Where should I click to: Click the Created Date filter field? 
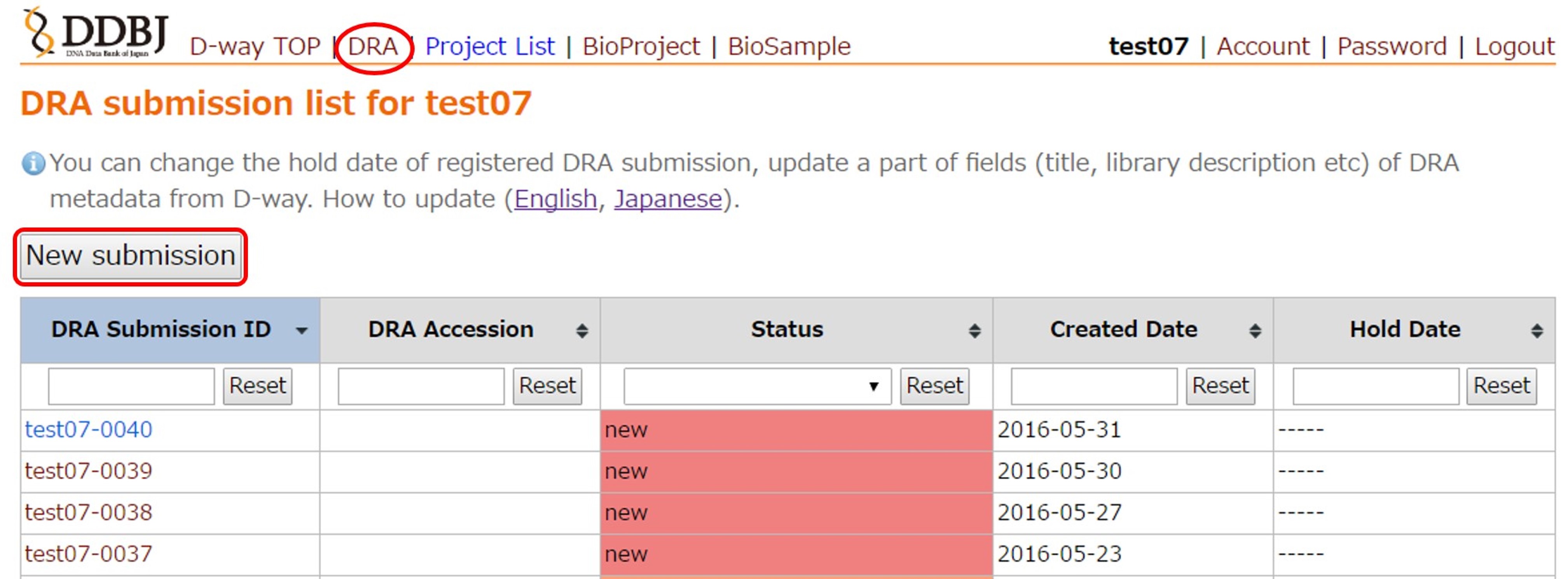pos(1094,386)
